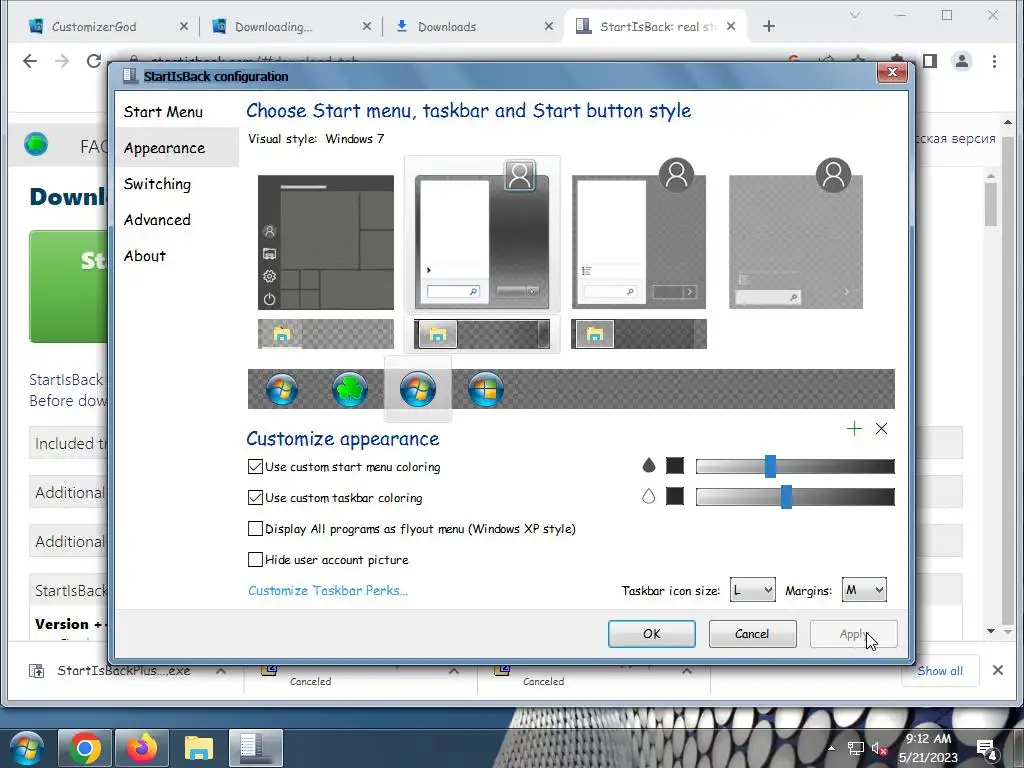Click the taskbar opacity slider handle
The width and height of the screenshot is (1024, 768).
point(786,497)
